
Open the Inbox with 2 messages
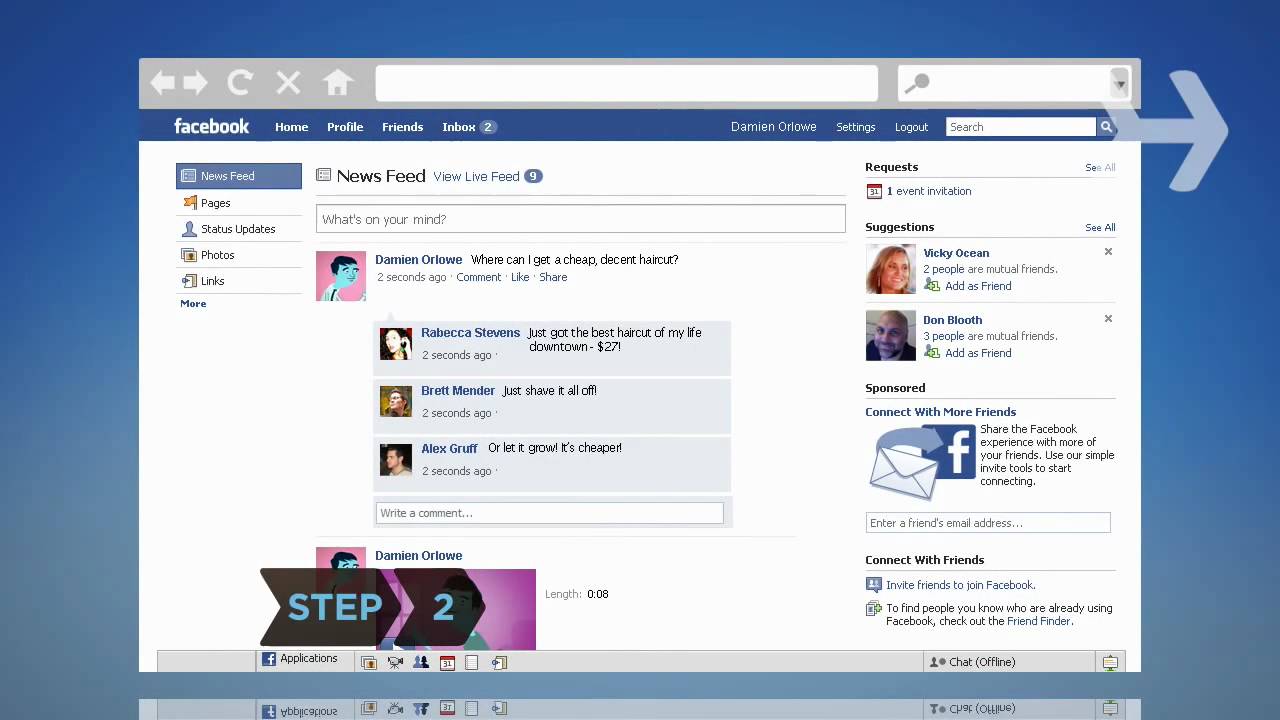click(x=469, y=127)
